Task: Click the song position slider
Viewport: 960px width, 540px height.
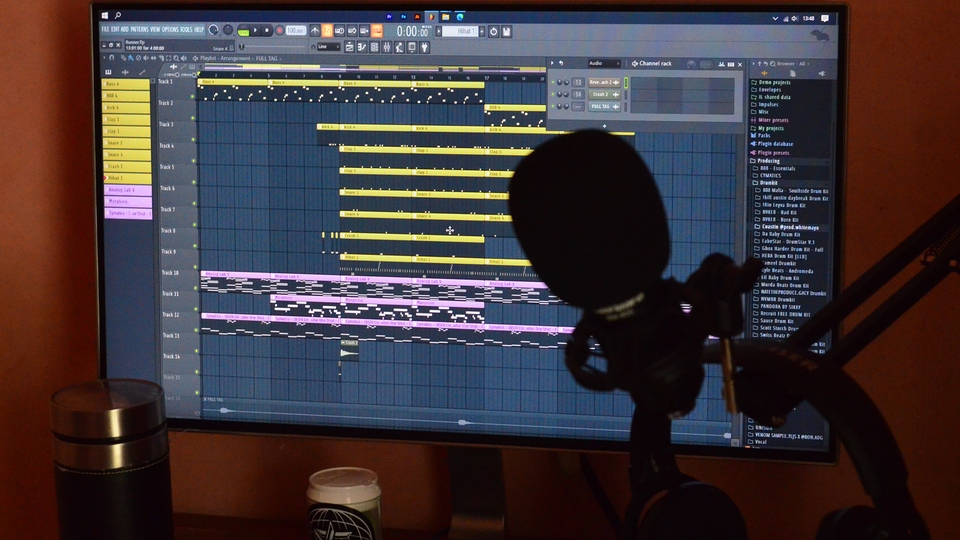Action: (x=273, y=47)
